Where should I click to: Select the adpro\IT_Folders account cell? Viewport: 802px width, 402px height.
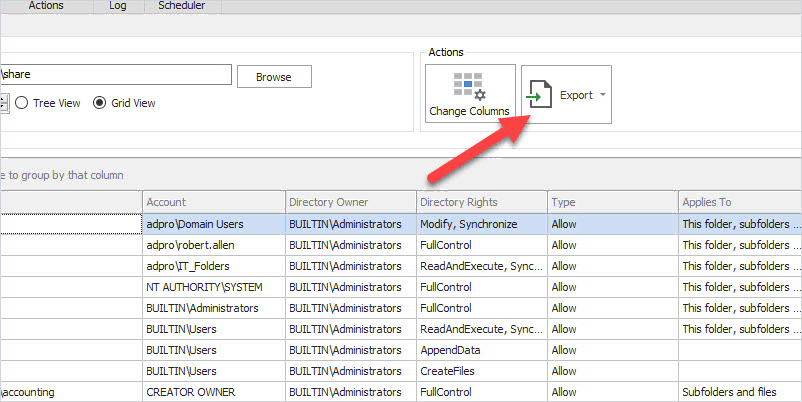(214, 266)
